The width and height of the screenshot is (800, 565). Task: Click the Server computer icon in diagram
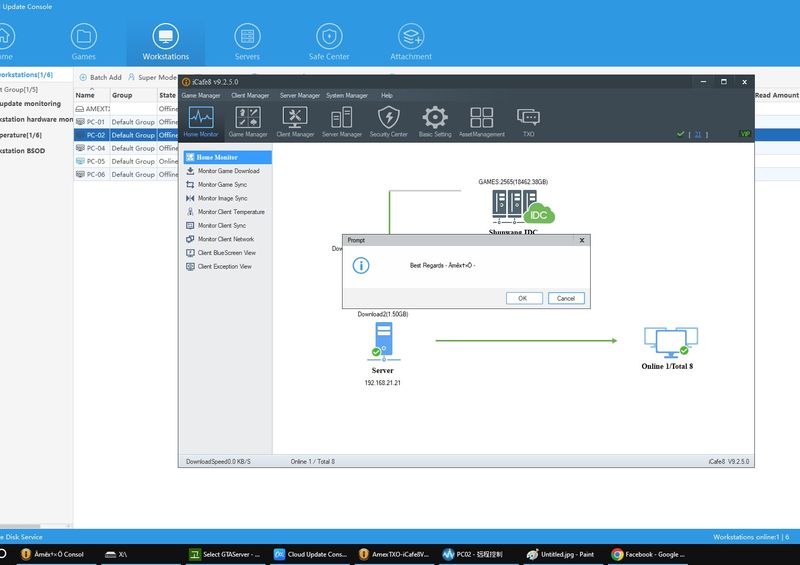(383, 341)
